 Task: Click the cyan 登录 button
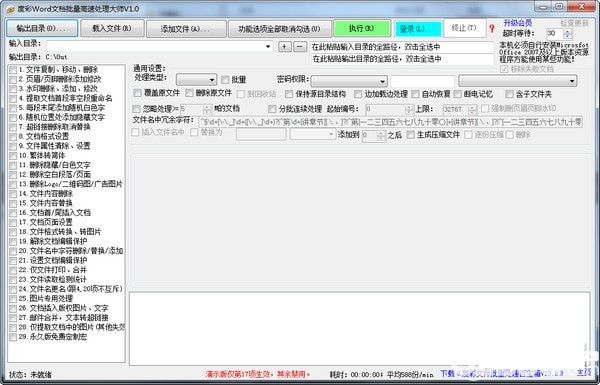(417, 29)
